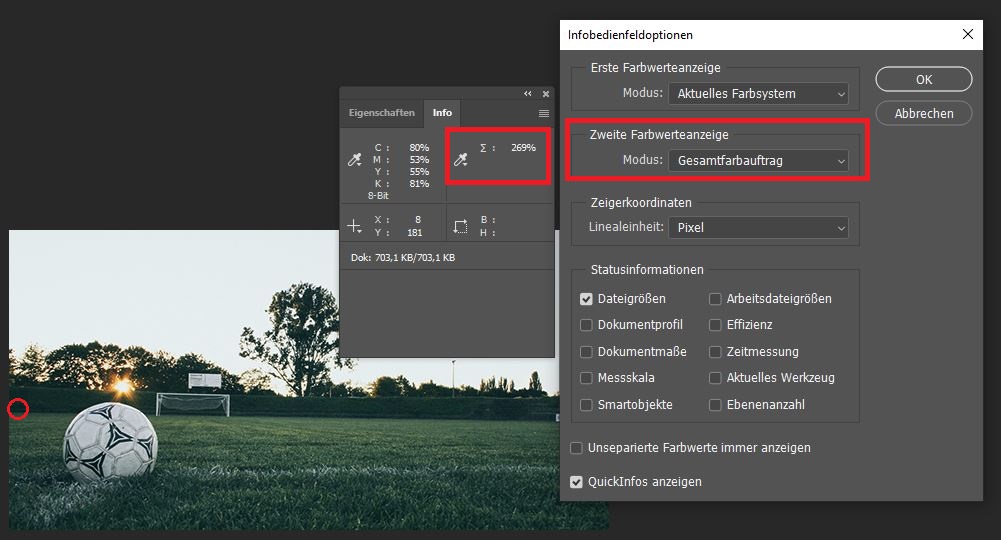1001x540 pixels.
Task: Open the Erste Farbwerteanzeige Modus dropdown
Action: pyautogui.click(x=757, y=94)
